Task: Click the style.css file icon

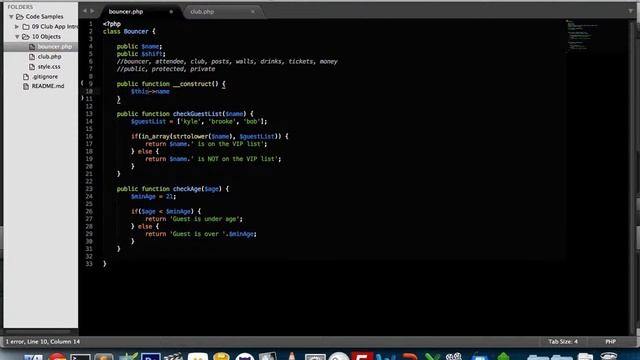Action: (x=32, y=67)
